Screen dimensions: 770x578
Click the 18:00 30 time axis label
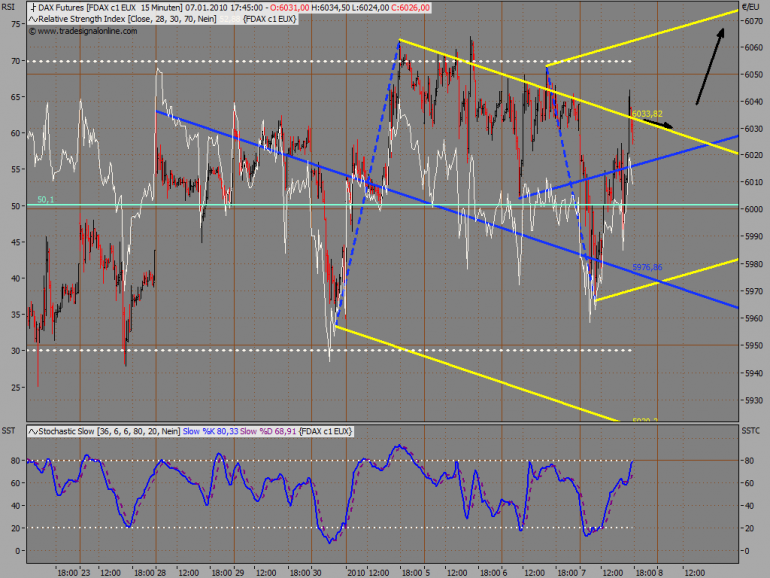(305, 573)
